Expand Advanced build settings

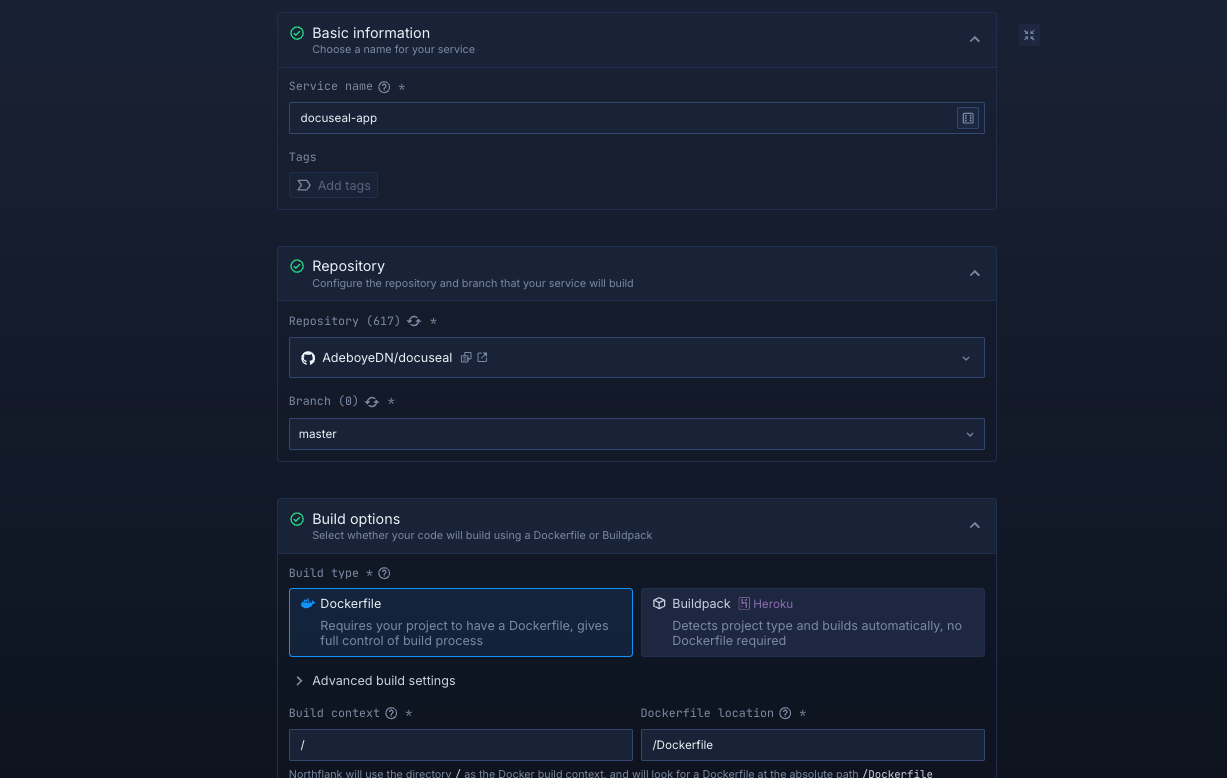click(383, 681)
